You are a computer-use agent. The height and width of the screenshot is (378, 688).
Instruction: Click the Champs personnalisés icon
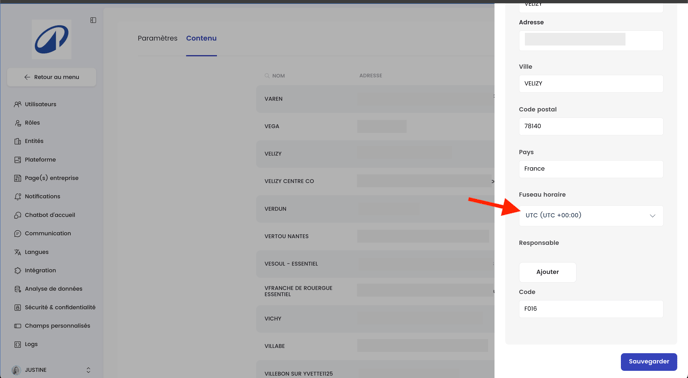[x=17, y=326]
